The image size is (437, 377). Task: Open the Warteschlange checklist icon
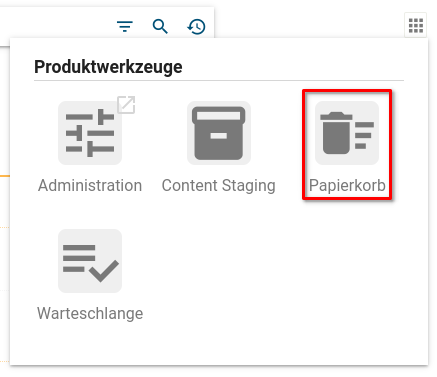tap(90, 261)
